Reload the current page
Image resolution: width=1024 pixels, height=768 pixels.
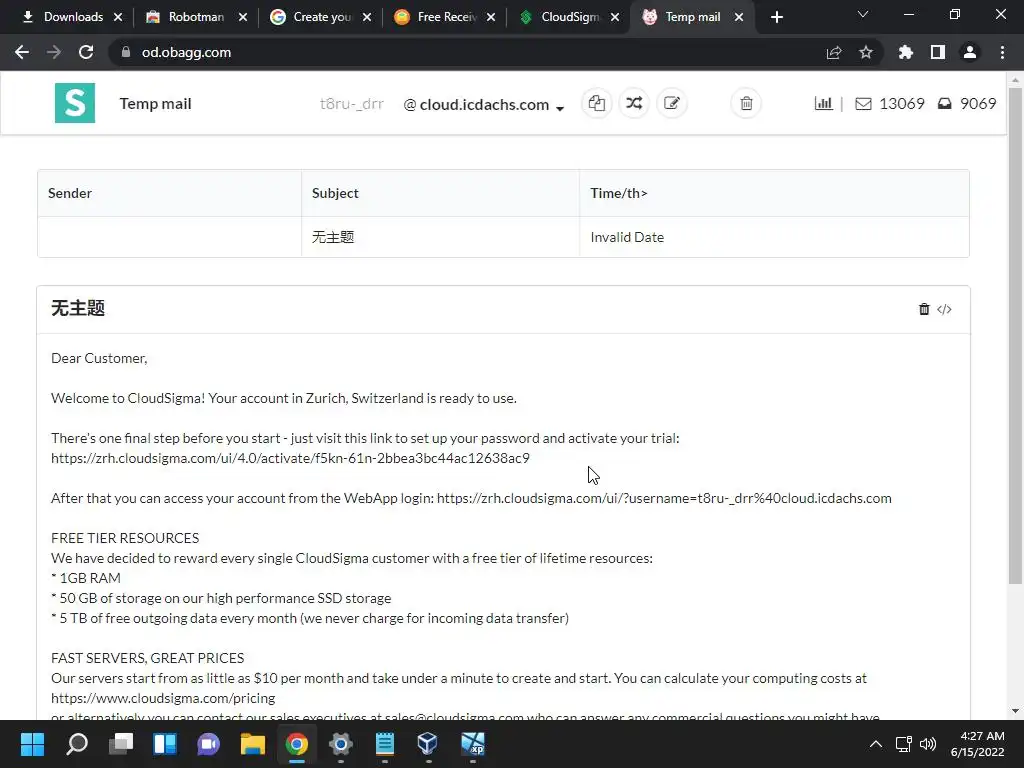pyautogui.click(x=86, y=52)
